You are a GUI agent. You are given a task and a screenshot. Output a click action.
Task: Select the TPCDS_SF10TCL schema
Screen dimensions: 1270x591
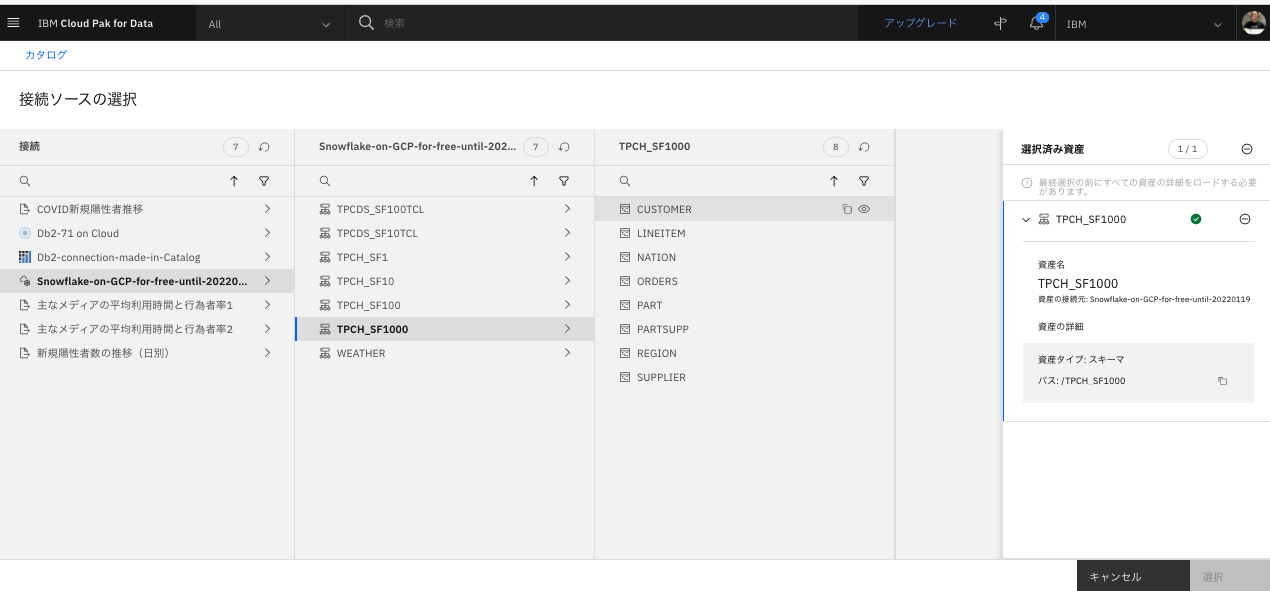pos(445,233)
